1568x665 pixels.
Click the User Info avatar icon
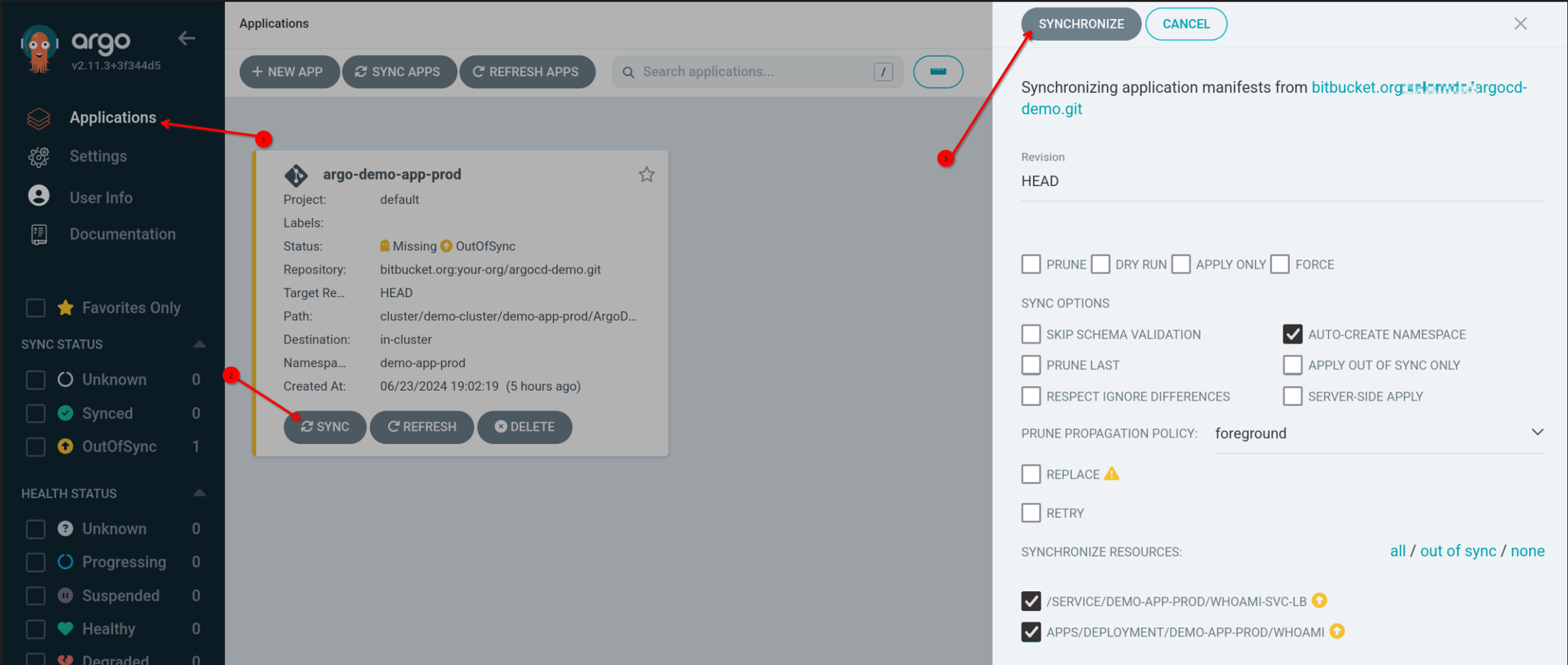[39, 197]
